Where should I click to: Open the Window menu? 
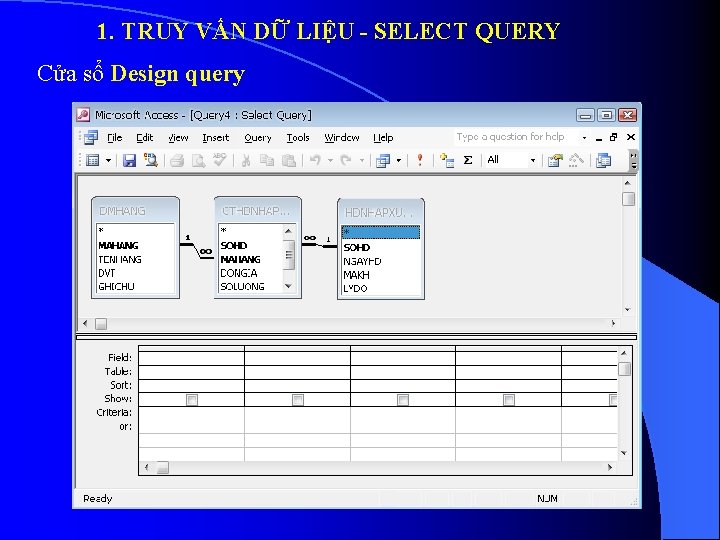[342, 138]
